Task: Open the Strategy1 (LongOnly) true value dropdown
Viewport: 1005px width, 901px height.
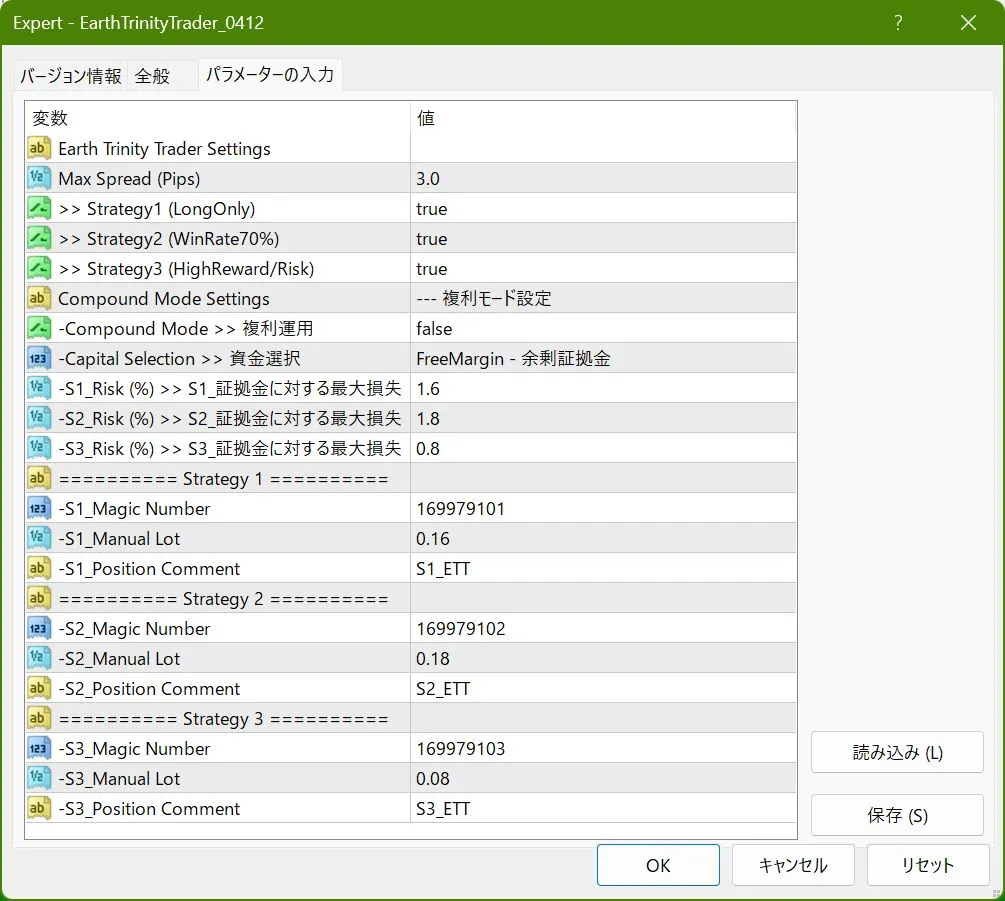Action: (x=432, y=209)
